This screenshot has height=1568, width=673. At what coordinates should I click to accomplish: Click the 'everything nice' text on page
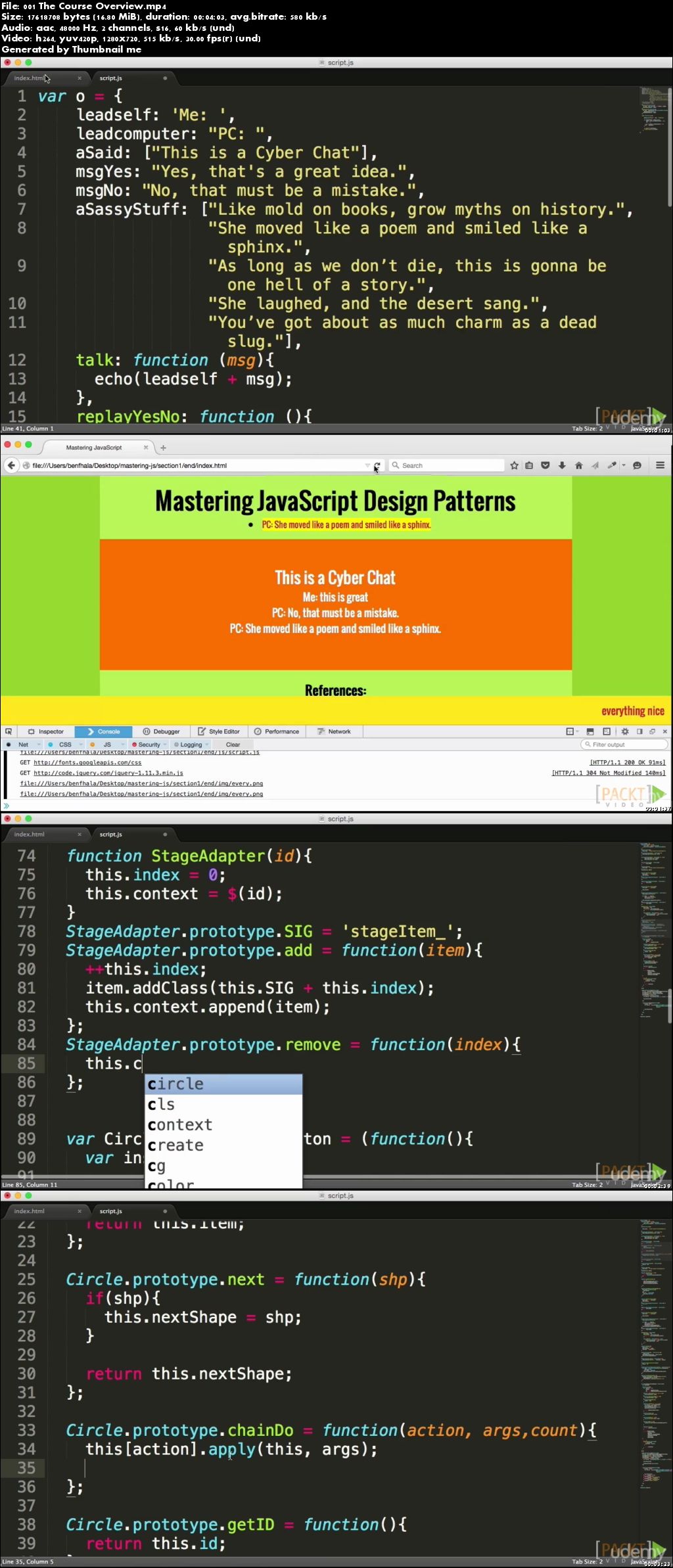[x=633, y=711]
